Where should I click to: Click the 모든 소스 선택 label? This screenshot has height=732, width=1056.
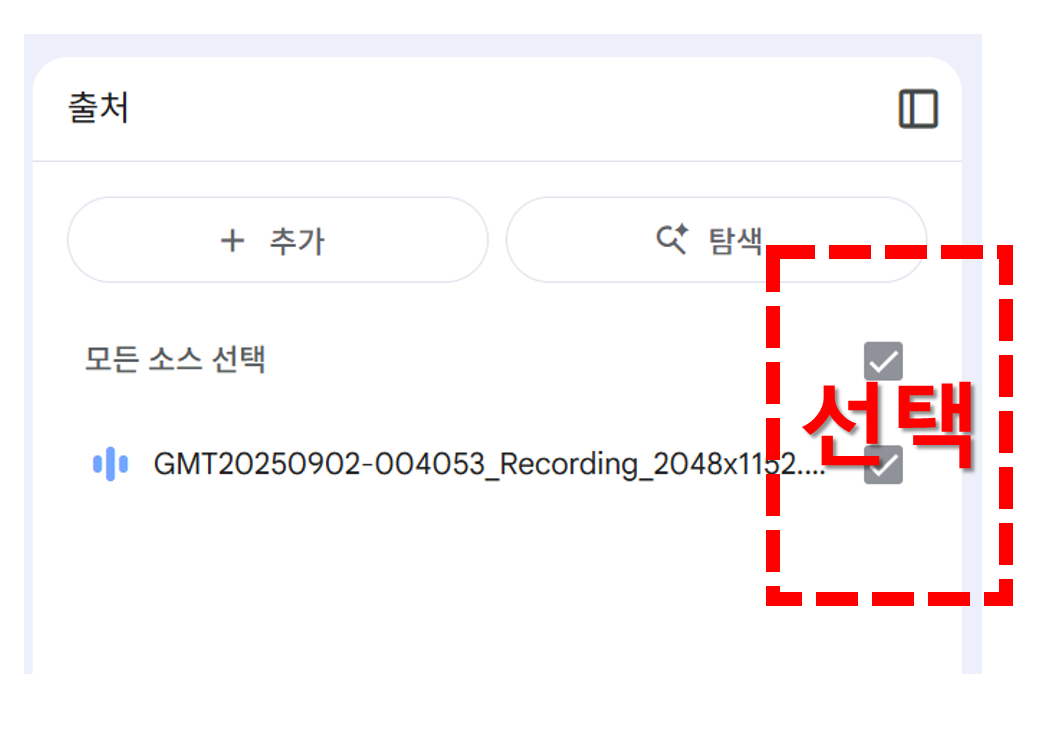174,359
